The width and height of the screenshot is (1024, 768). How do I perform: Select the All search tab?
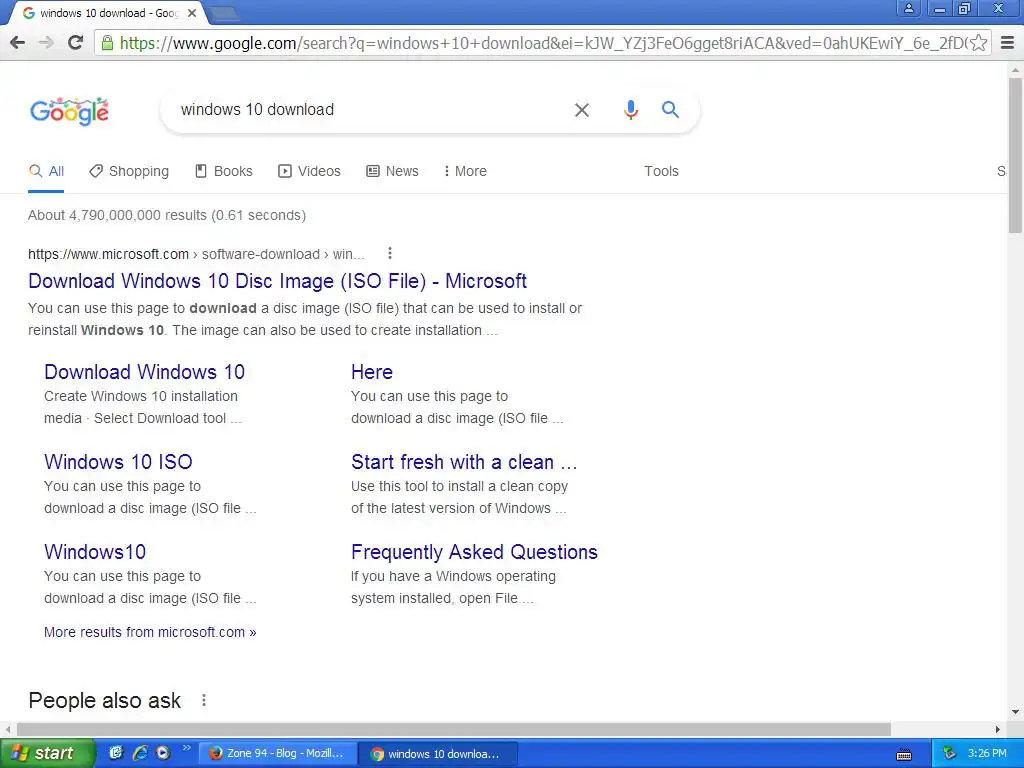[x=46, y=171]
